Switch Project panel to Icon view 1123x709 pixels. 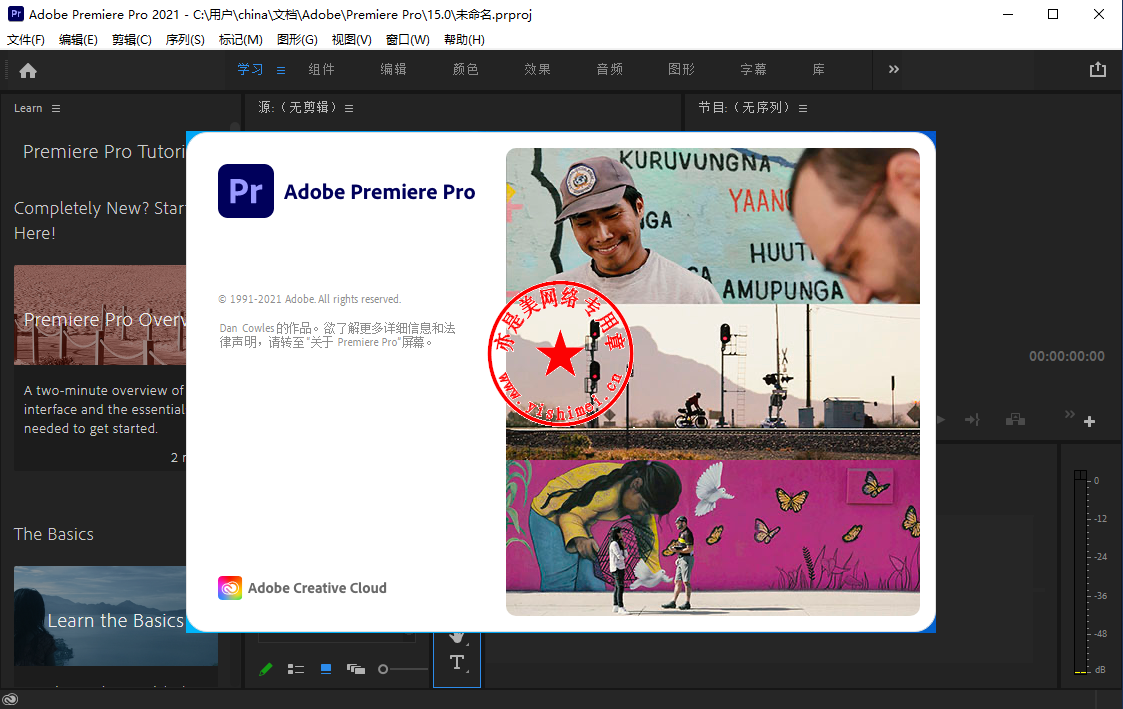tap(326, 669)
